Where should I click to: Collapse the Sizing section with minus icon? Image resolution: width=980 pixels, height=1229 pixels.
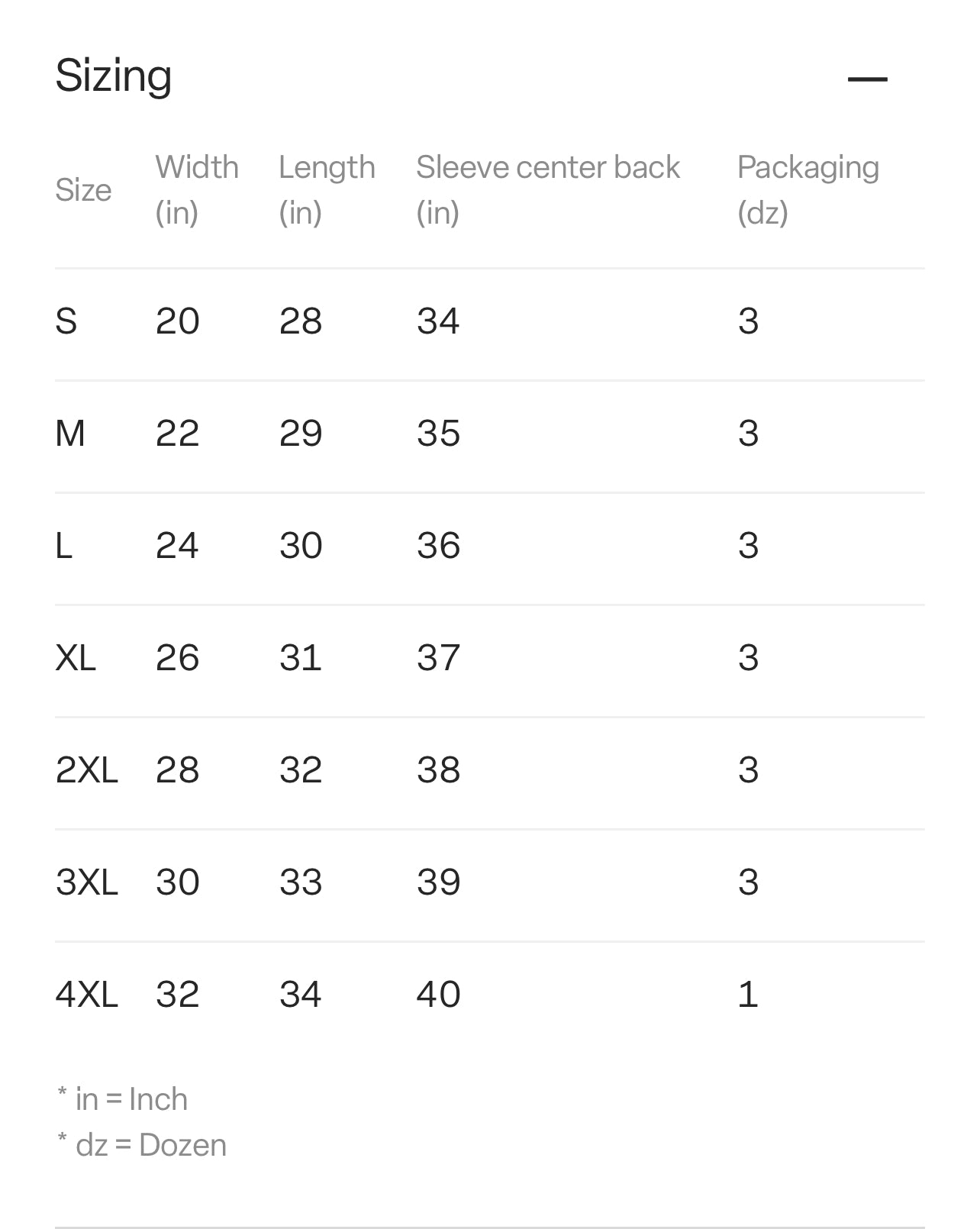(867, 79)
